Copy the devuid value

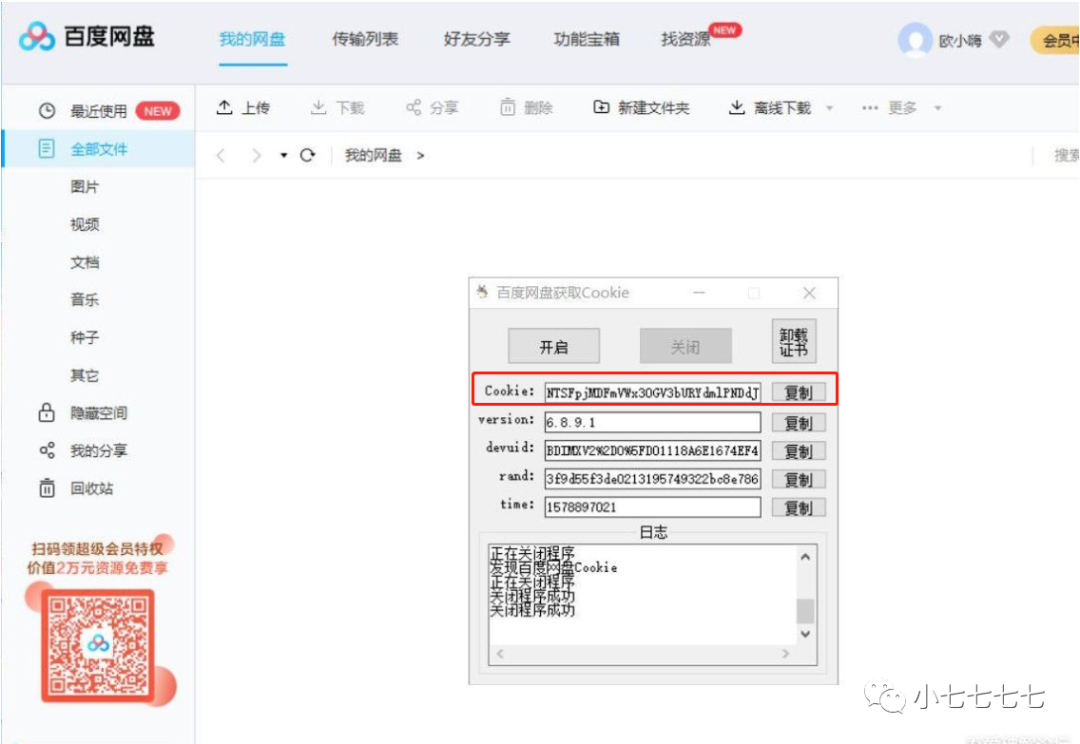(798, 451)
